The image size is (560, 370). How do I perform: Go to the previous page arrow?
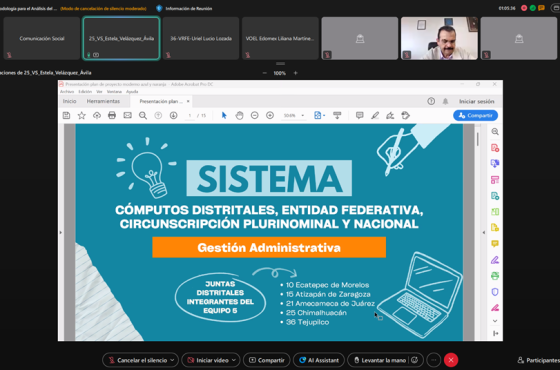click(158, 115)
